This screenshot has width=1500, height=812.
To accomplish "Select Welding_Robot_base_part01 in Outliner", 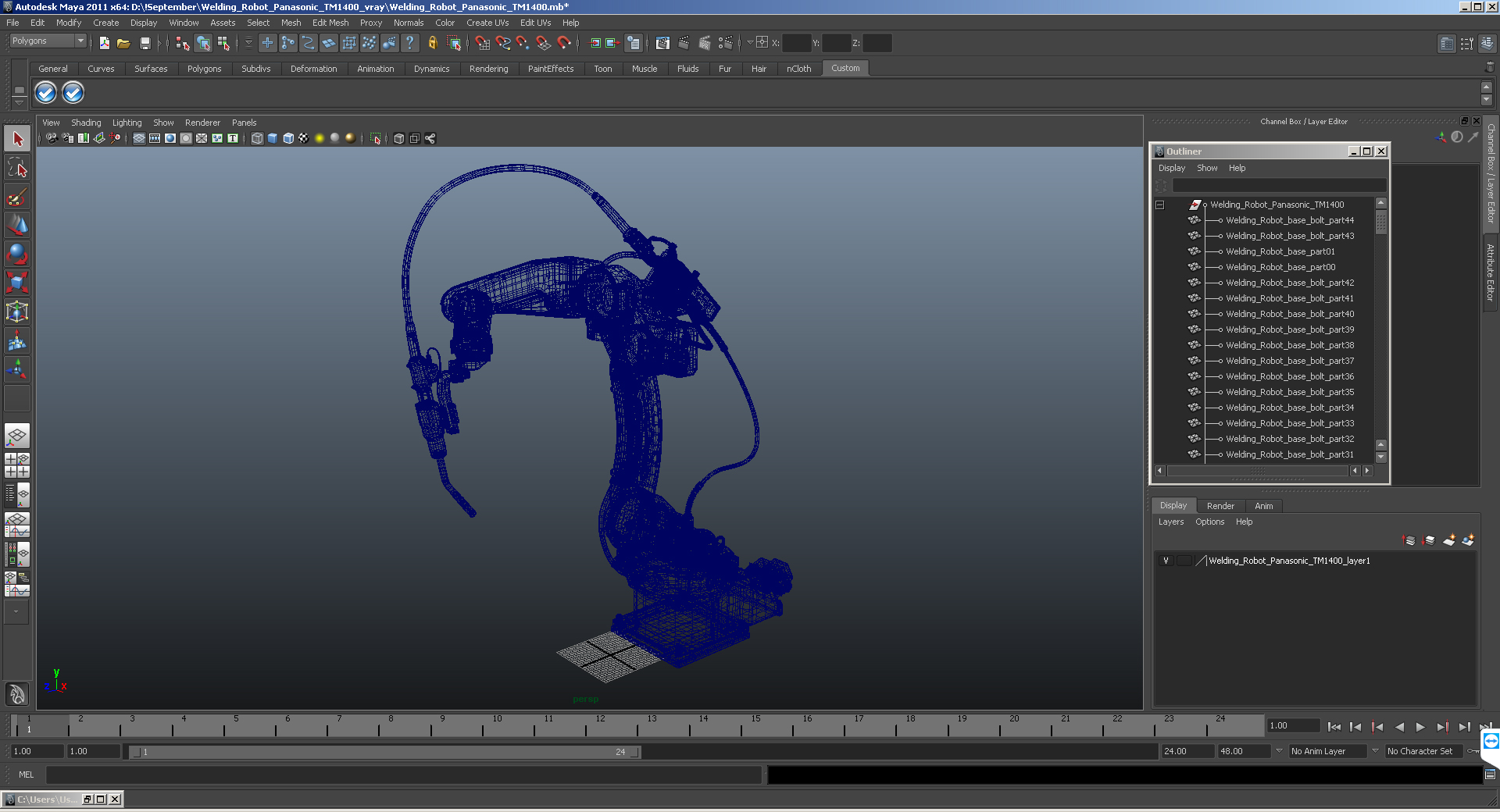I will pos(1280,251).
